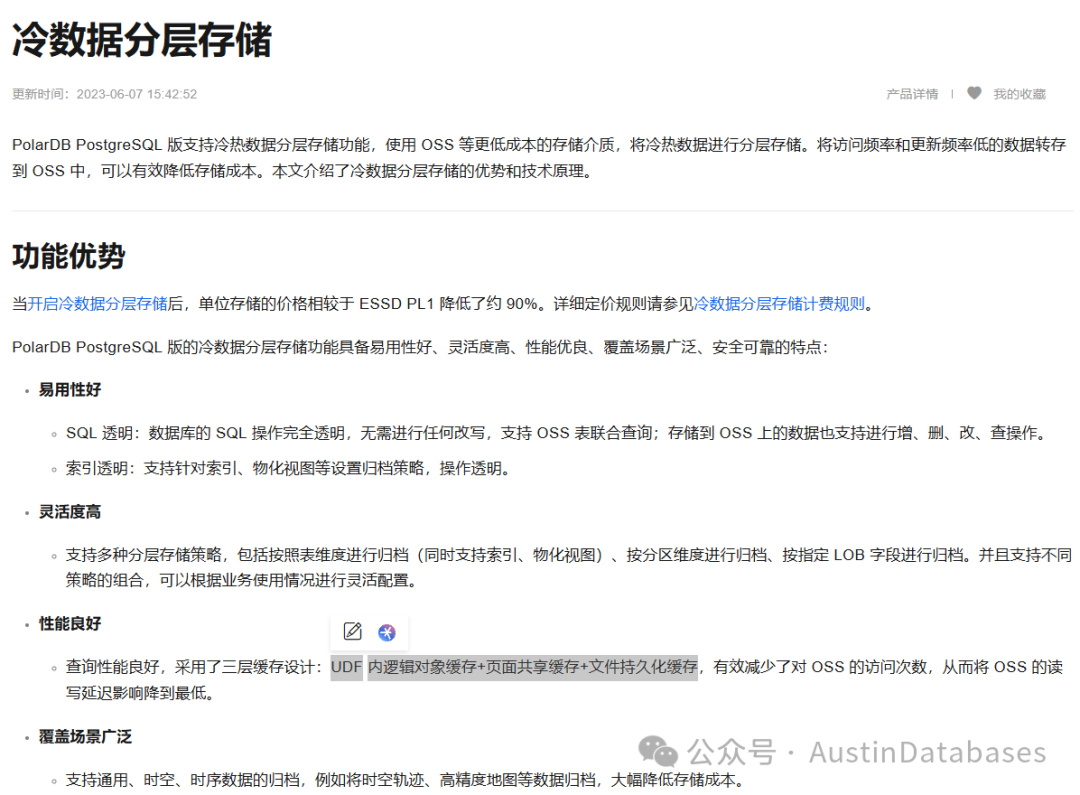The width and height of the screenshot is (1080, 795).
Task: Click the AI sparkle icon in the popup toolbar
Action: (387, 631)
